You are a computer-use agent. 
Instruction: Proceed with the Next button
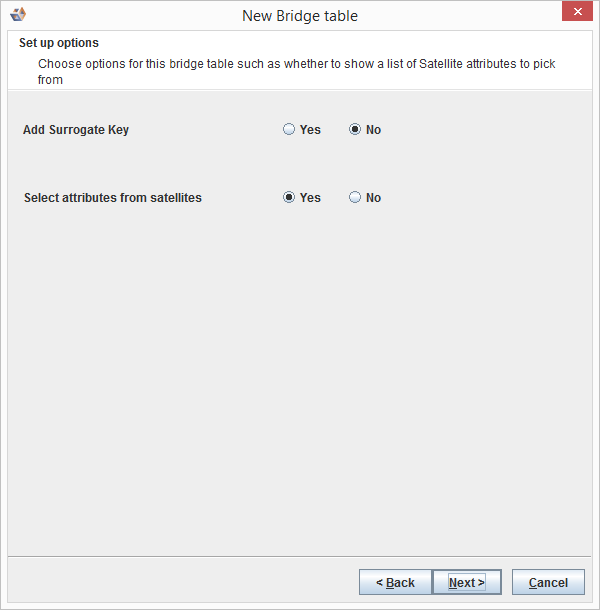coord(466,582)
